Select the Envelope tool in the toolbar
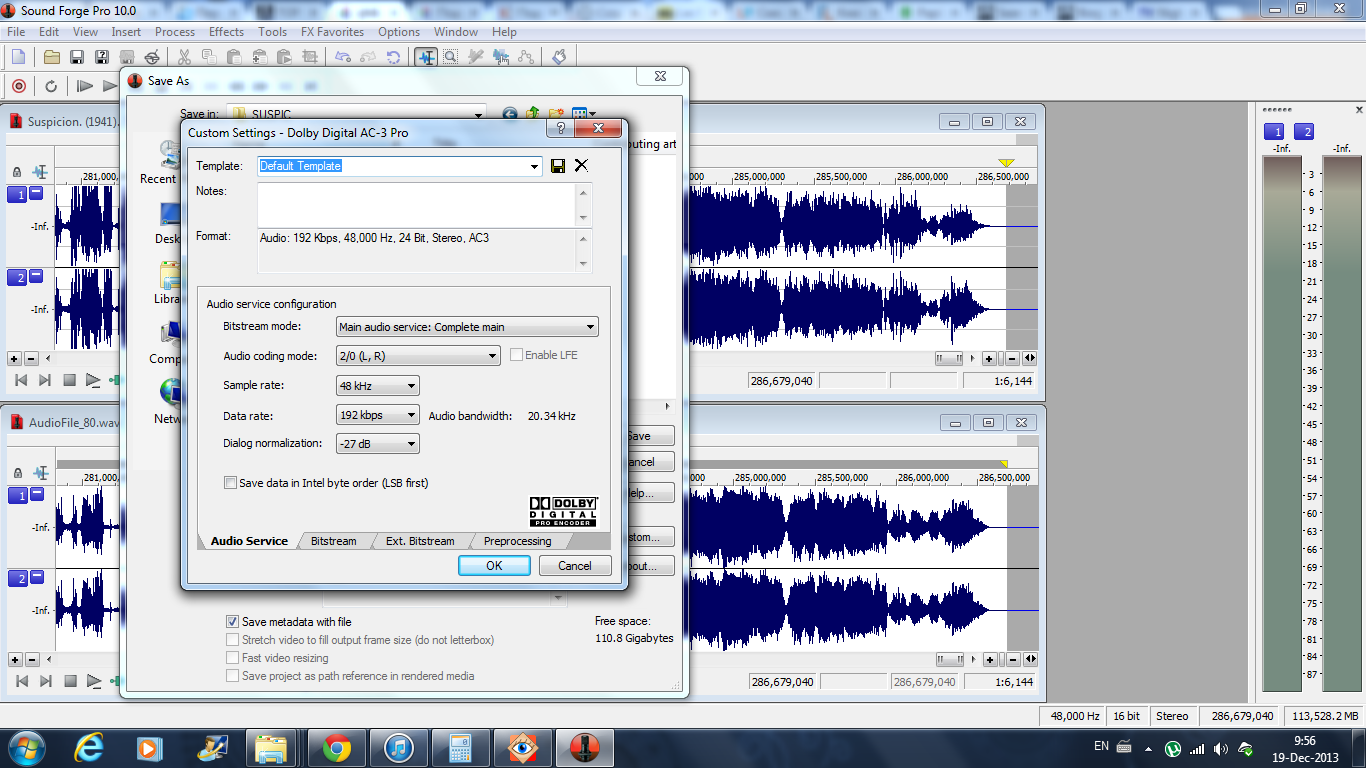 (525, 57)
